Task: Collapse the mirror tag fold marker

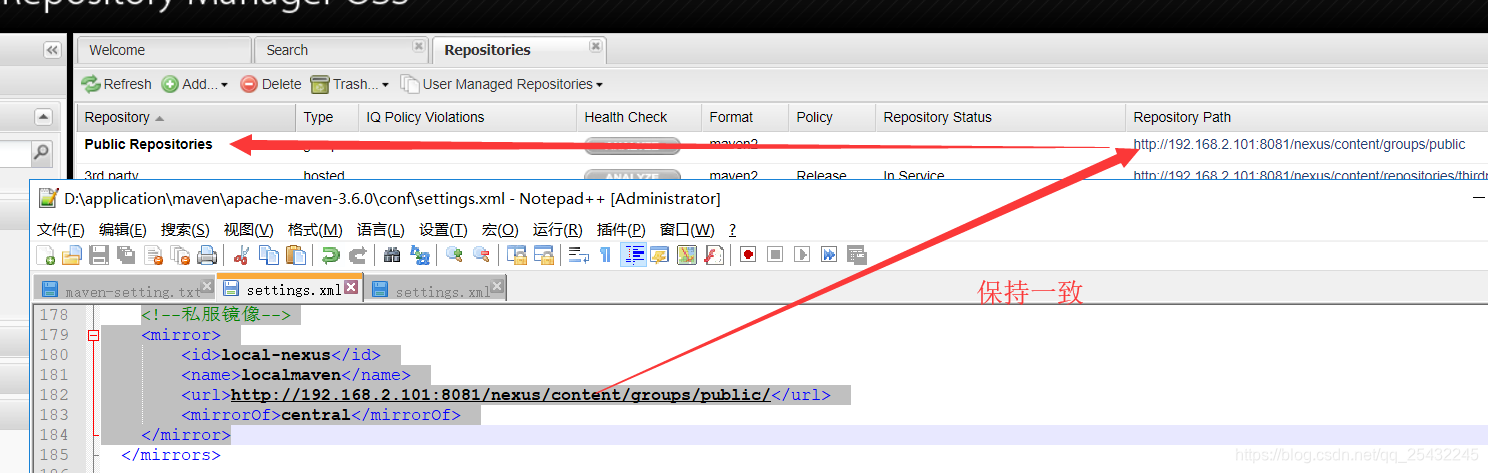Action: tap(93, 336)
